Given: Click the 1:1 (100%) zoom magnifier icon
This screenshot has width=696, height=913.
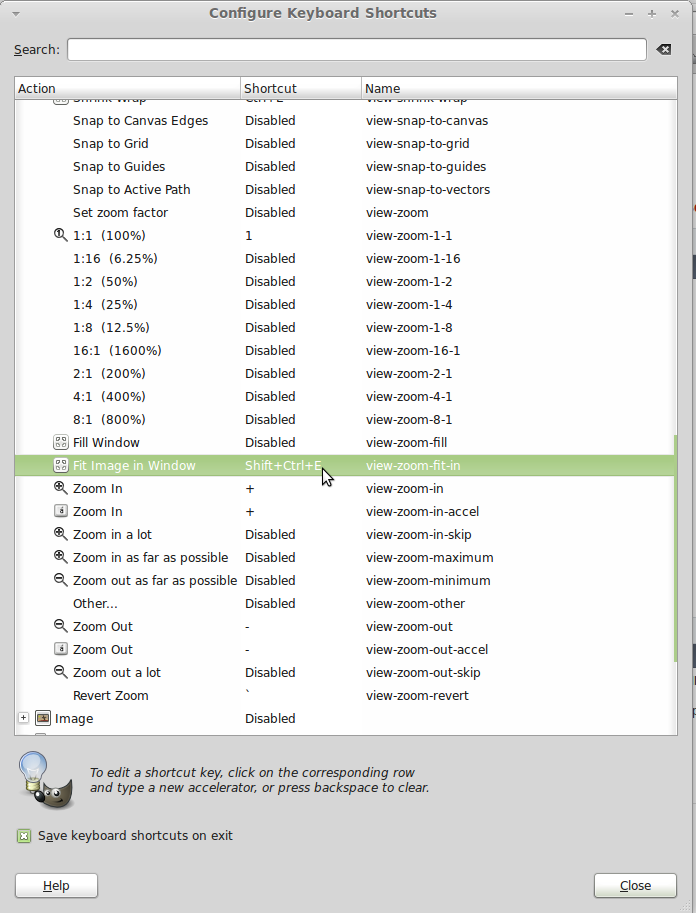Looking at the screenshot, I should coord(61,235).
